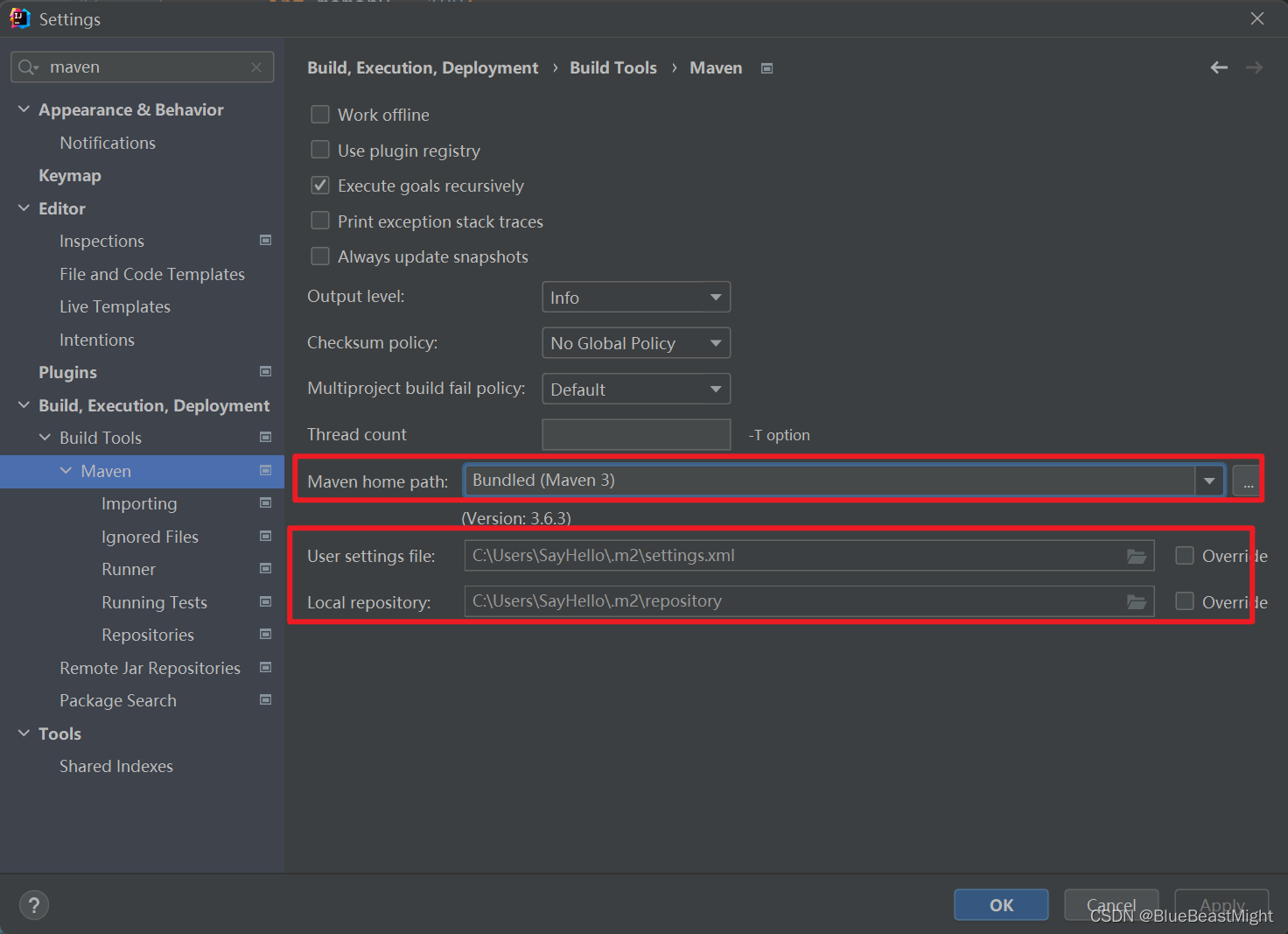This screenshot has width=1288, height=934.
Task: Collapse the Maven node arrow
Action: 66,471
